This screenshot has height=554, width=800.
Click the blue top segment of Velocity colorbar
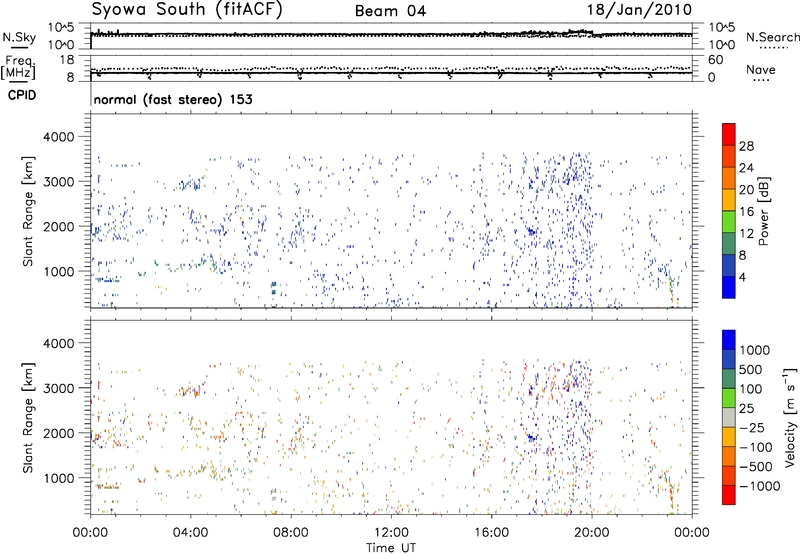(729, 340)
